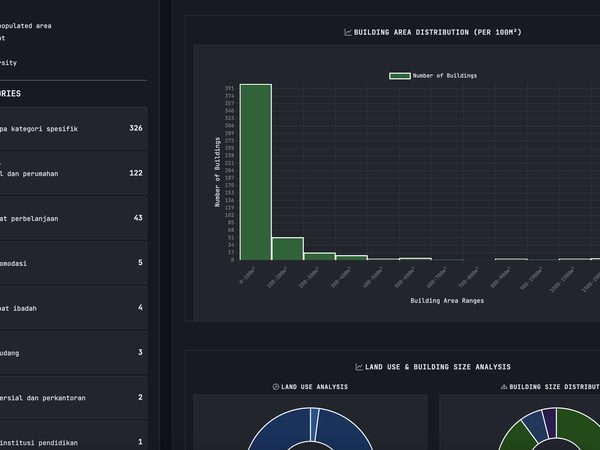Select the 'dan perumahan' category row with 122

coord(73,173)
